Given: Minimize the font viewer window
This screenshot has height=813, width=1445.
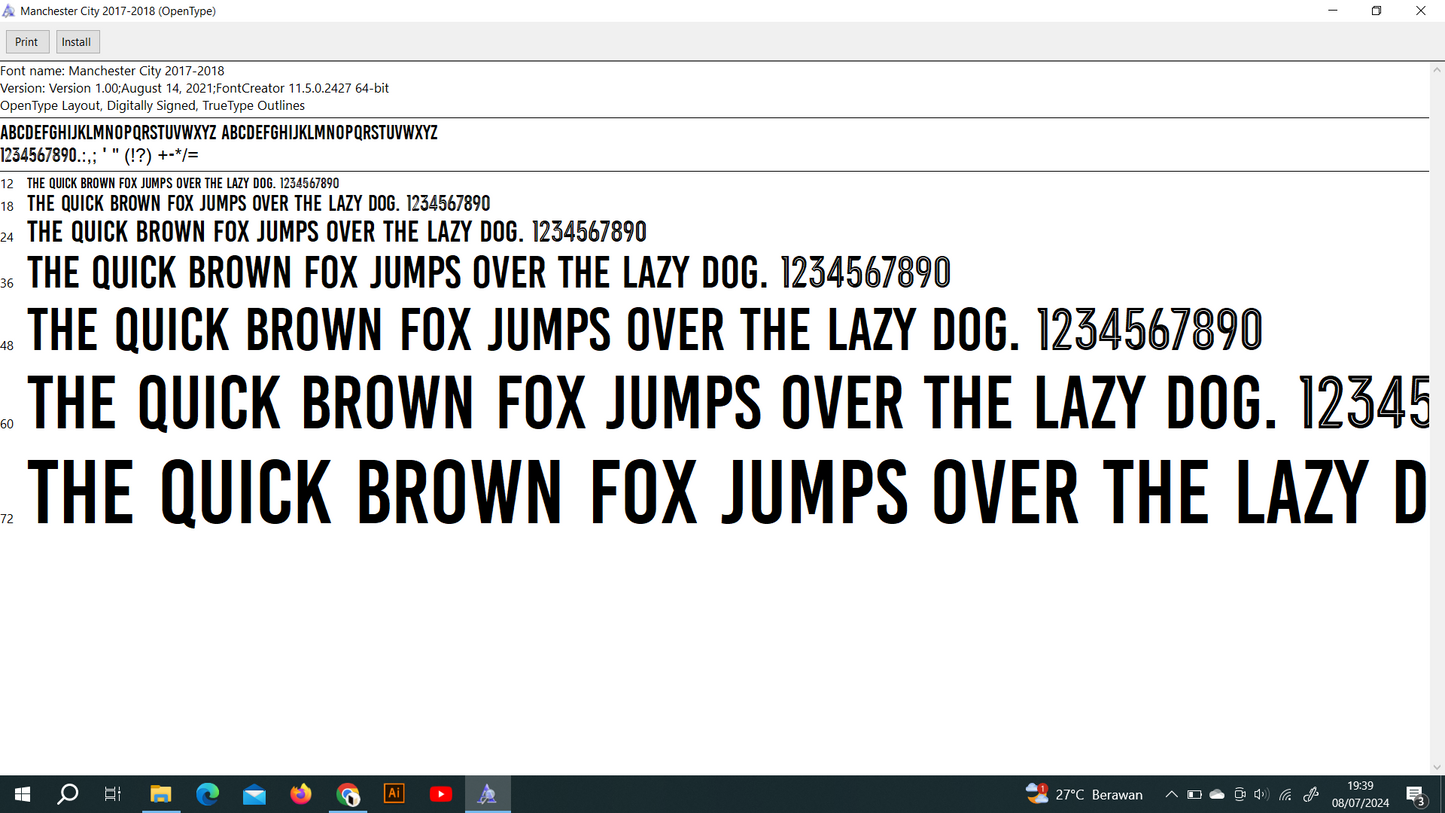Looking at the screenshot, I should 1332,11.
